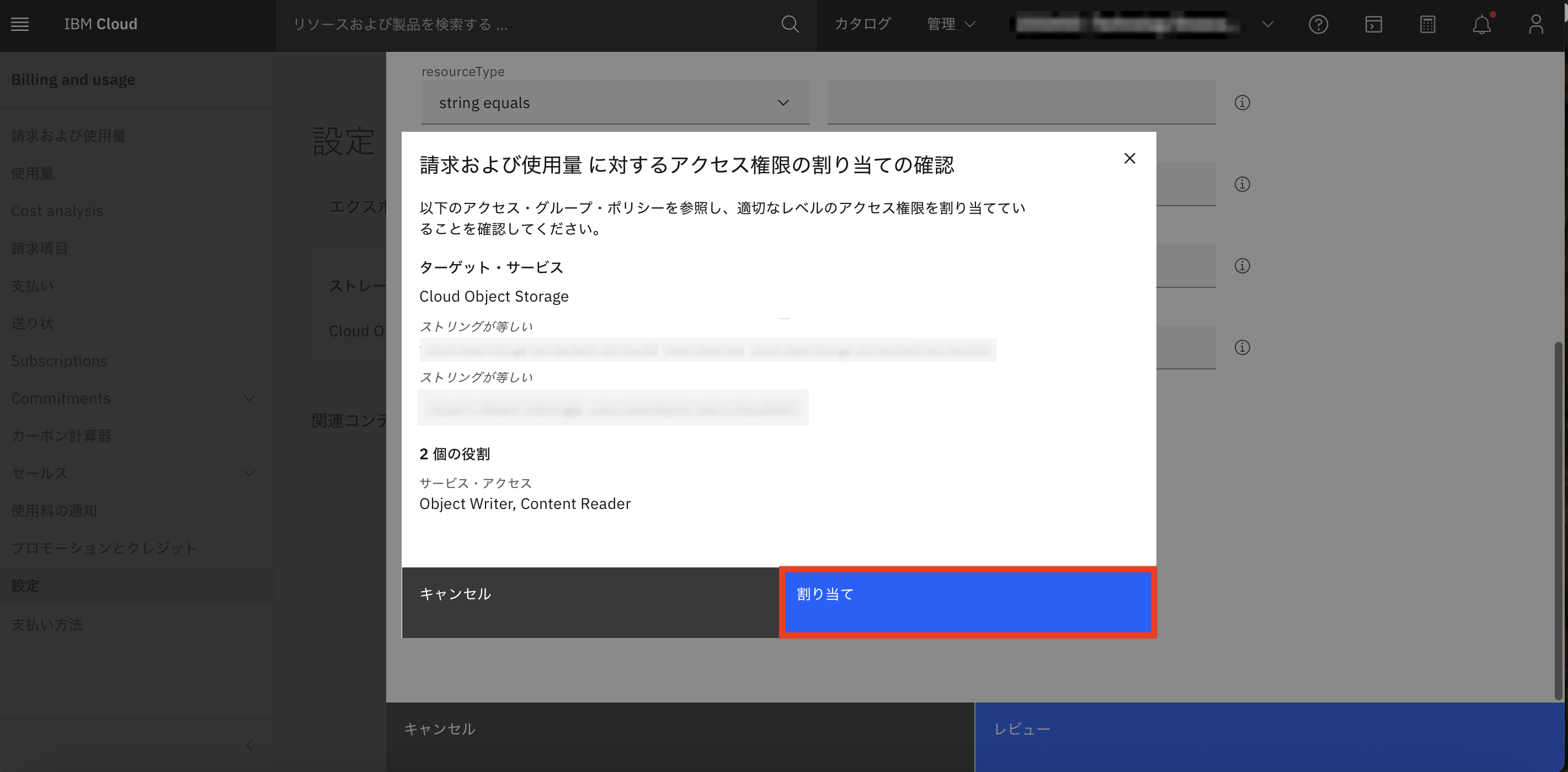
Task: Click the info icon beside resourceType field
Action: tap(1242, 102)
